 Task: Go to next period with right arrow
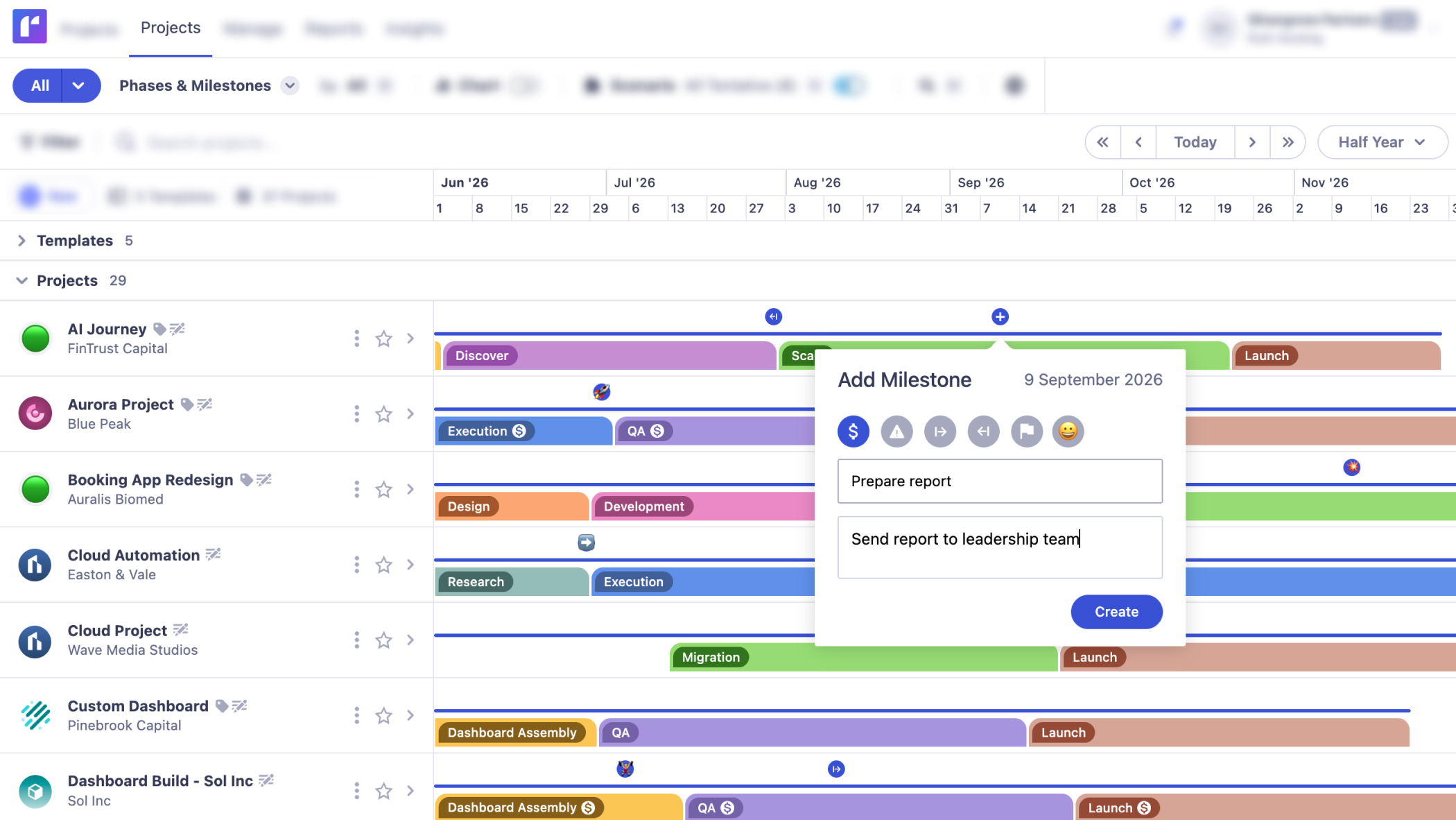click(1252, 142)
